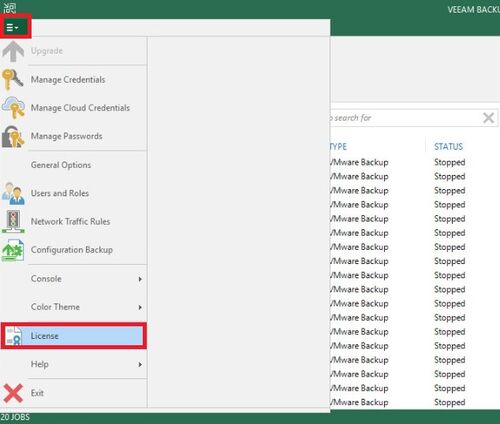Click the Manage Cloud Credentials cloud-key icon
The image size is (500, 424).
tap(13, 108)
